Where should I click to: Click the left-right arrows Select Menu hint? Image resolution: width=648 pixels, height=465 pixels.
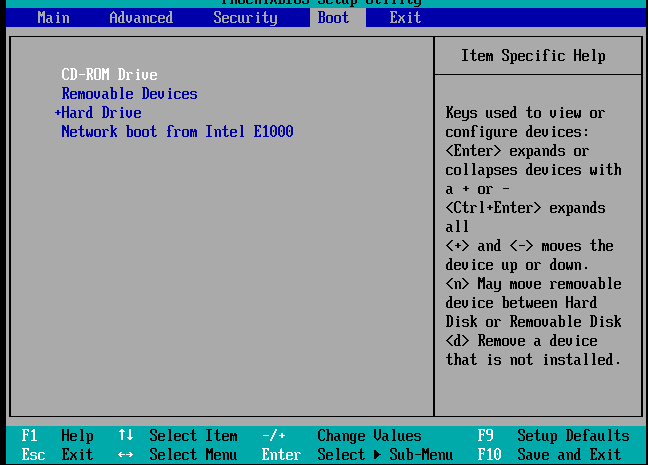(x=178, y=455)
